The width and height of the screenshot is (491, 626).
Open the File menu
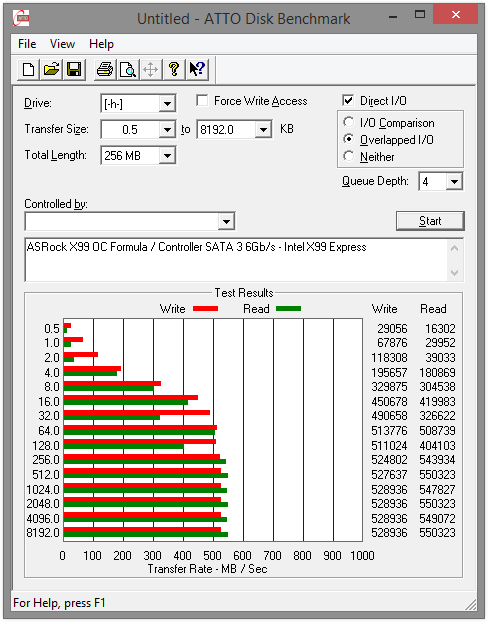27,44
